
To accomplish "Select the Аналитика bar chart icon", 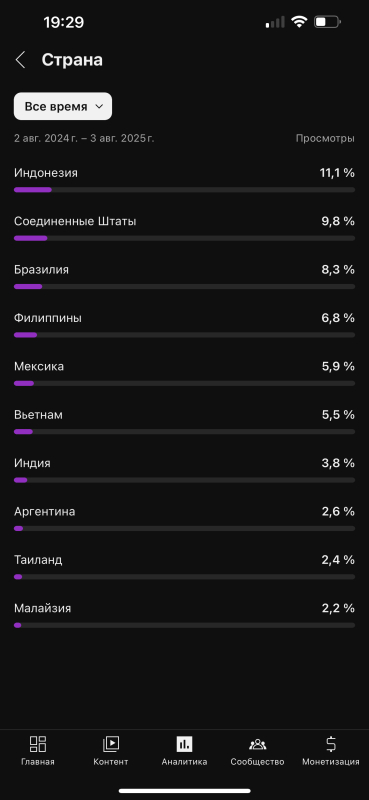I will pos(184,744).
